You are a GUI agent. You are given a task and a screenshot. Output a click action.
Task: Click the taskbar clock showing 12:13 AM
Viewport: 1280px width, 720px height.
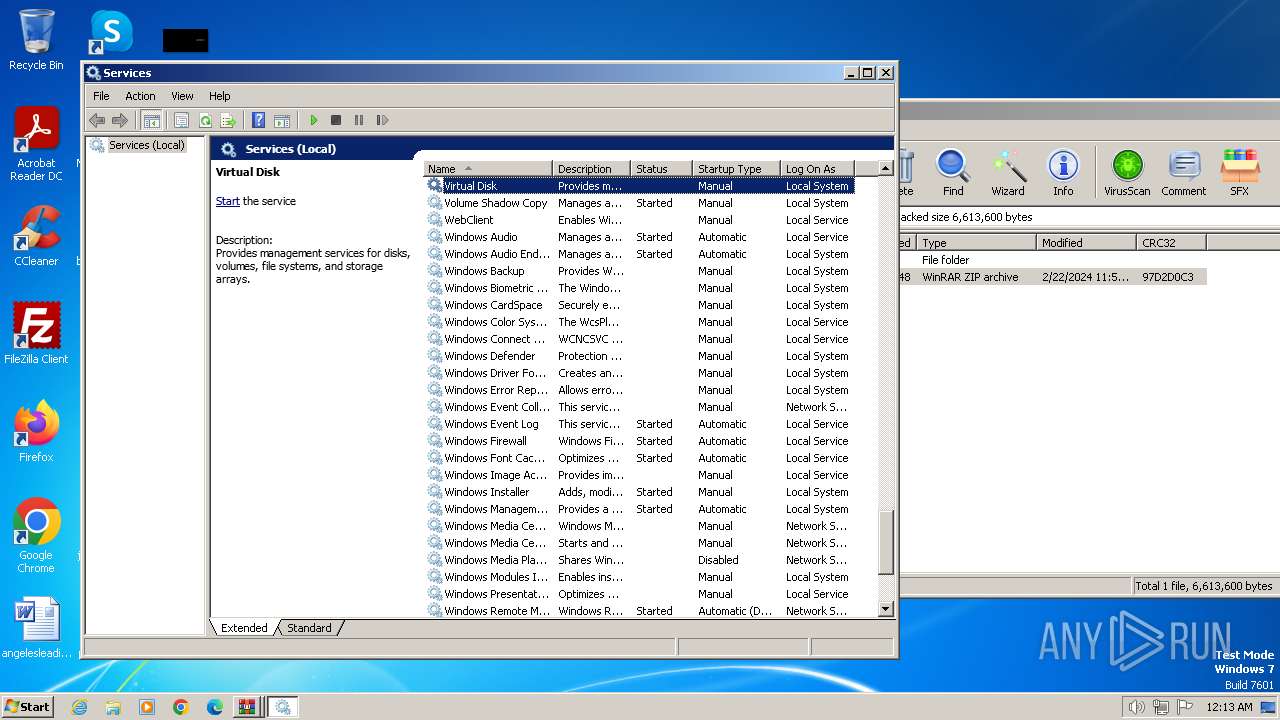tap(1229, 707)
